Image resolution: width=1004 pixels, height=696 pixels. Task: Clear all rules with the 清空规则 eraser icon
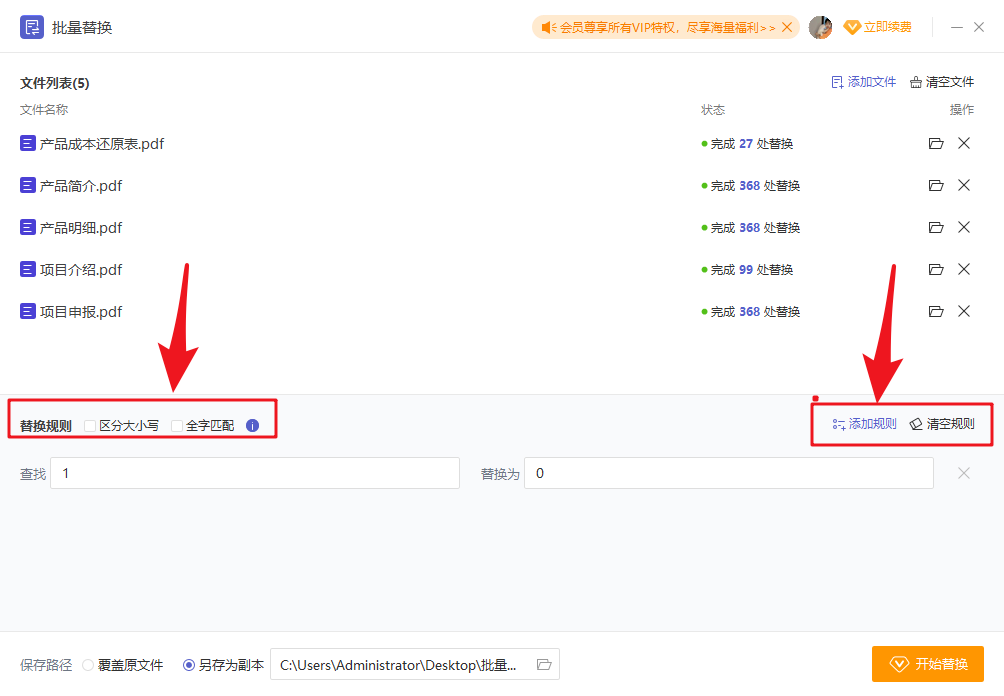(x=915, y=424)
